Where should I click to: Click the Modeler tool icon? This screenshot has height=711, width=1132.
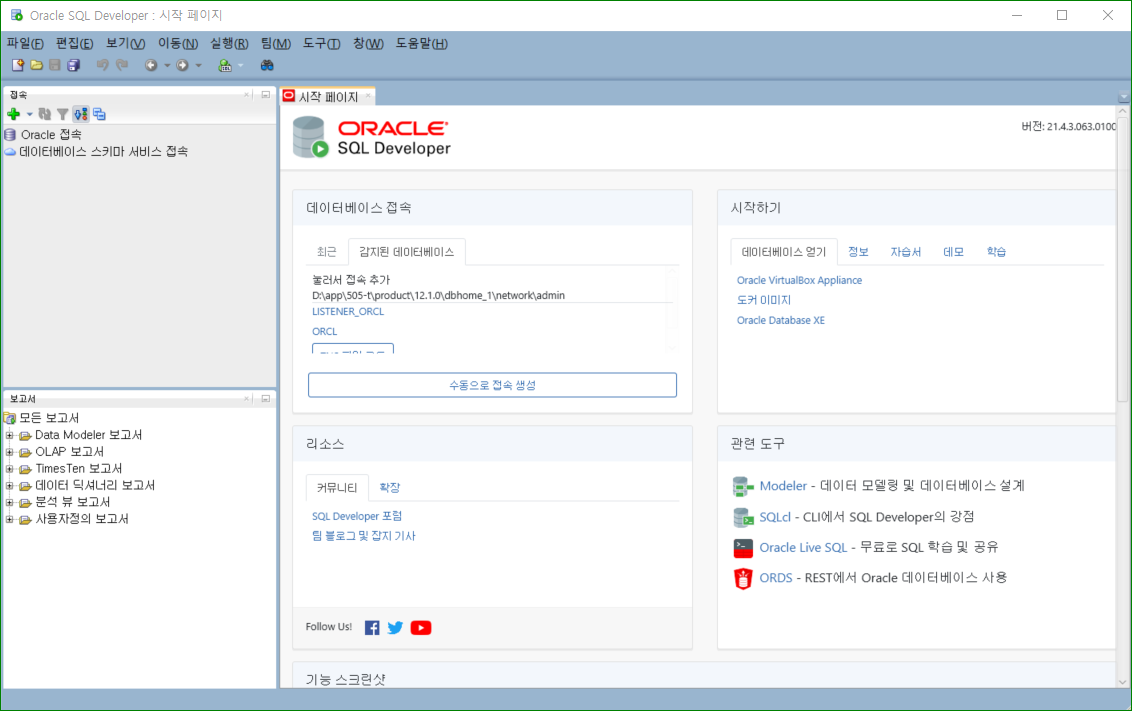pos(743,487)
